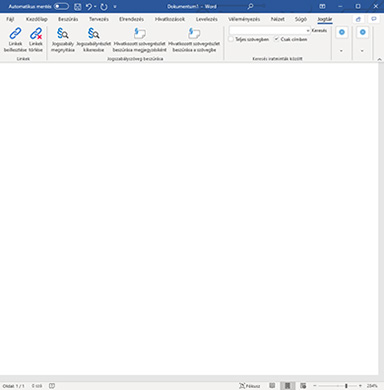The image size is (384, 390).
Task: Click the Linkek beillesztése chain icon
Action: click(x=15, y=34)
